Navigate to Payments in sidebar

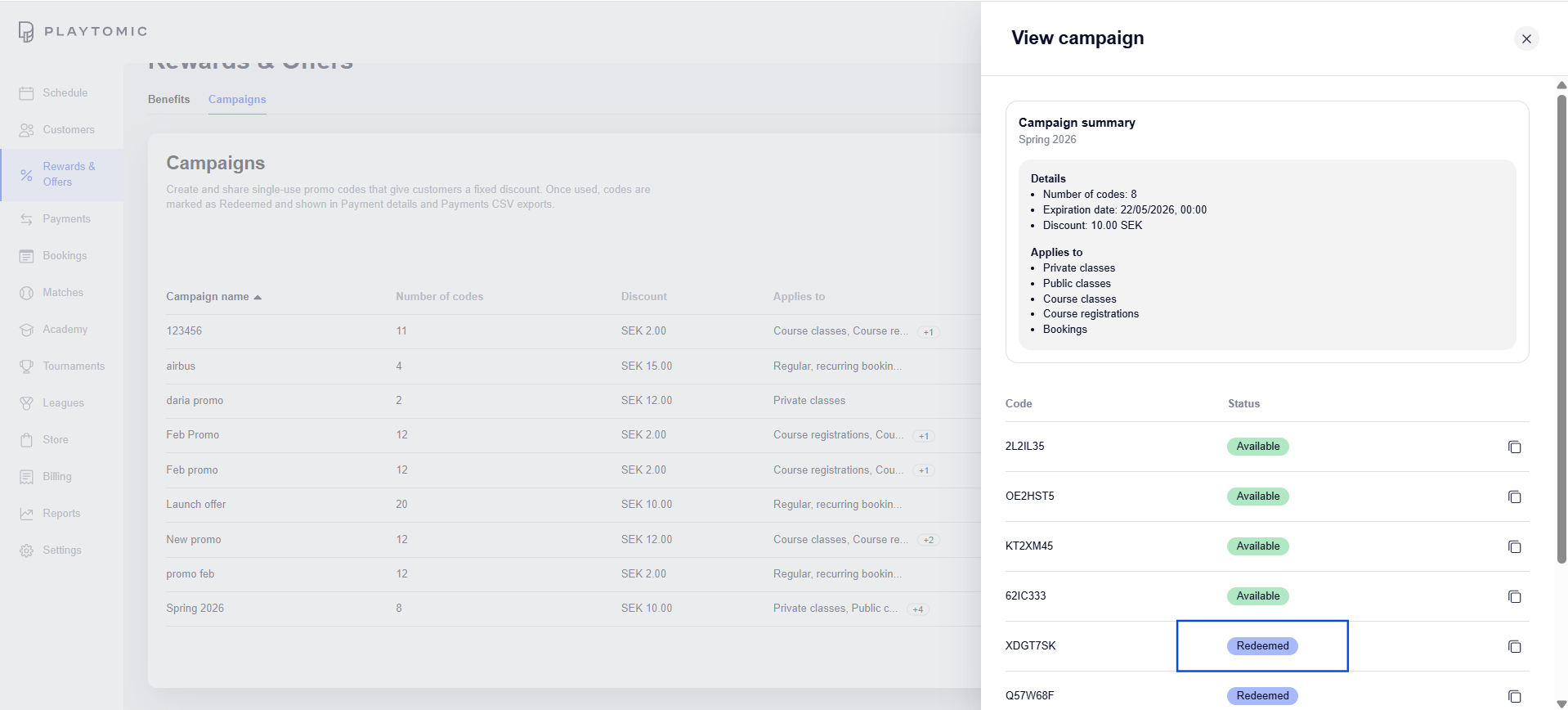[66, 219]
